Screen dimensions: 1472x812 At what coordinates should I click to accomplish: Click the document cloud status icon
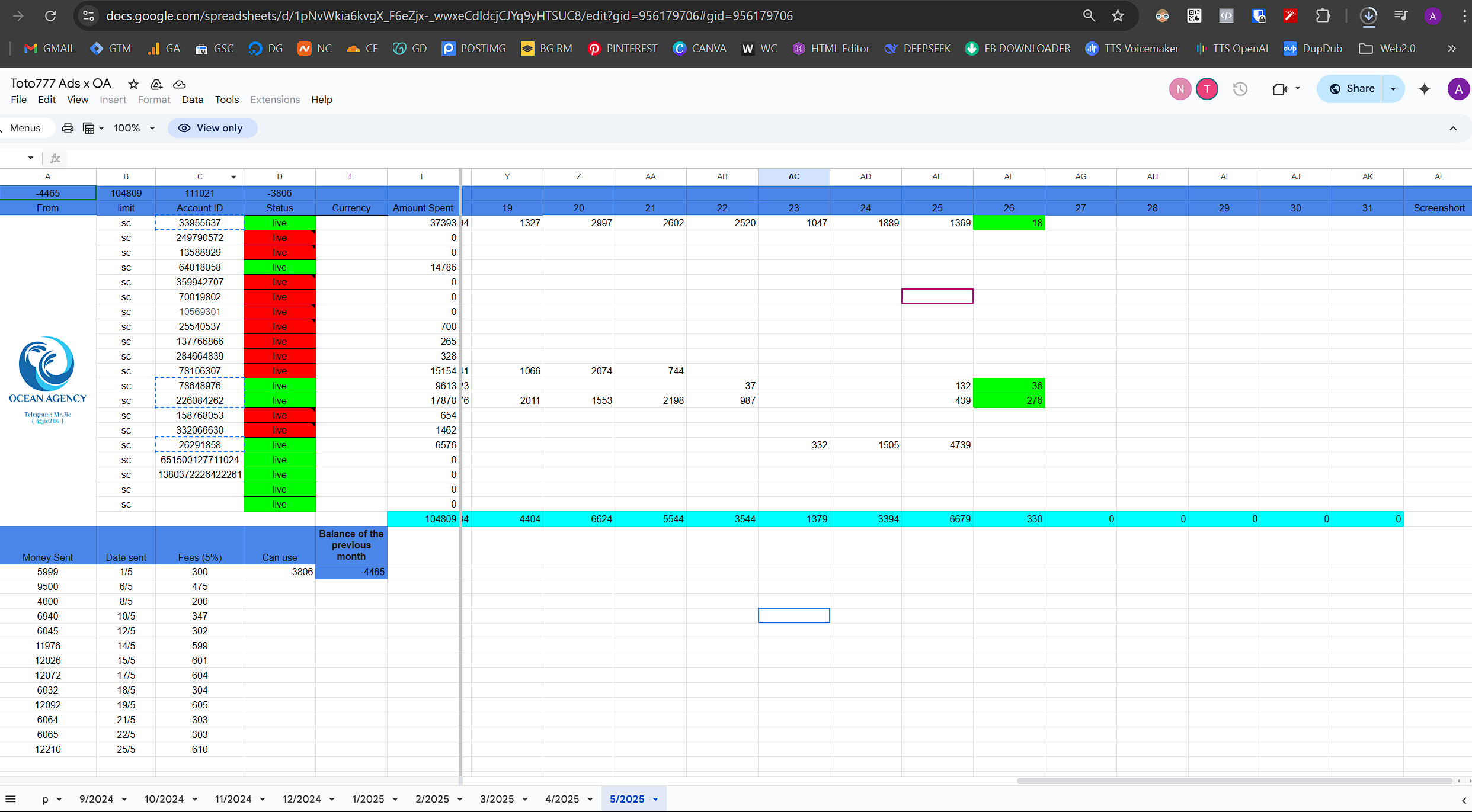tap(179, 84)
